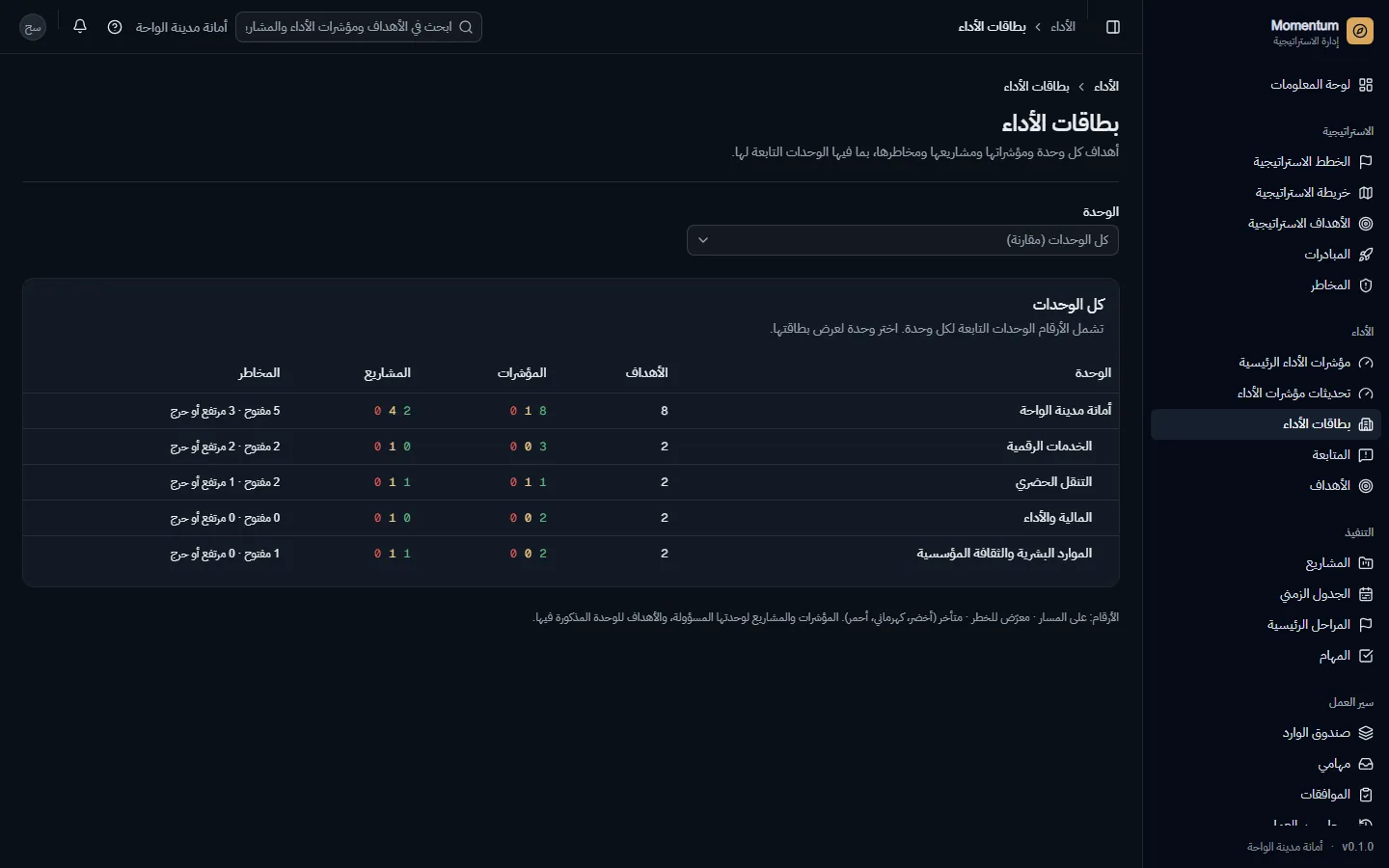Click the user avatar سح
1389x868 pixels.
[x=33, y=27]
